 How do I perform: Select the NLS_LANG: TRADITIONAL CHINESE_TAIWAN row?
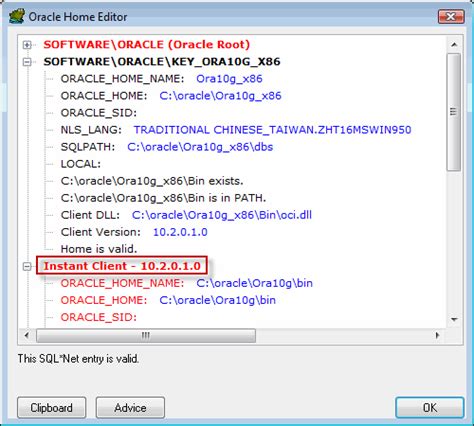click(236, 130)
